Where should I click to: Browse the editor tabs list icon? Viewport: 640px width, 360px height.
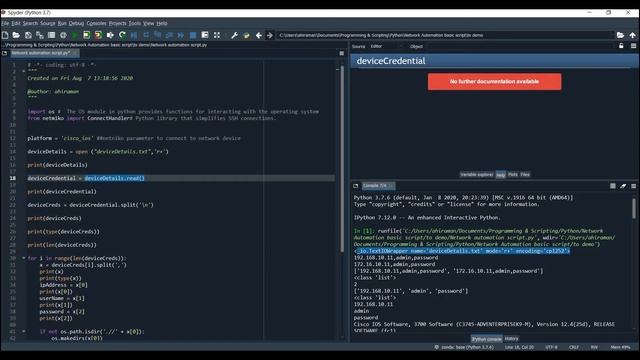4,53
